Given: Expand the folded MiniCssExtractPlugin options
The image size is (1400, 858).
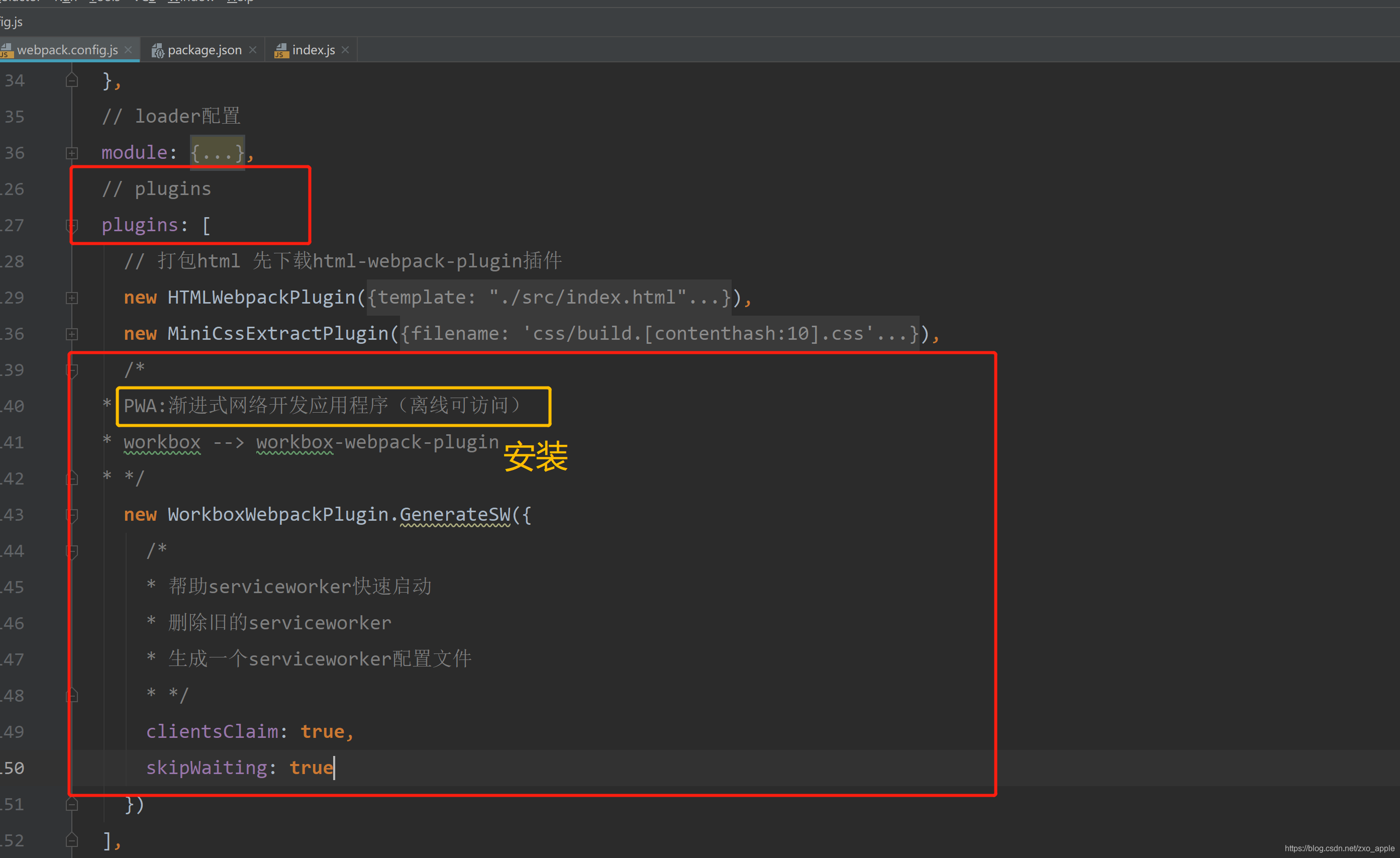Looking at the screenshot, I should point(71,334).
